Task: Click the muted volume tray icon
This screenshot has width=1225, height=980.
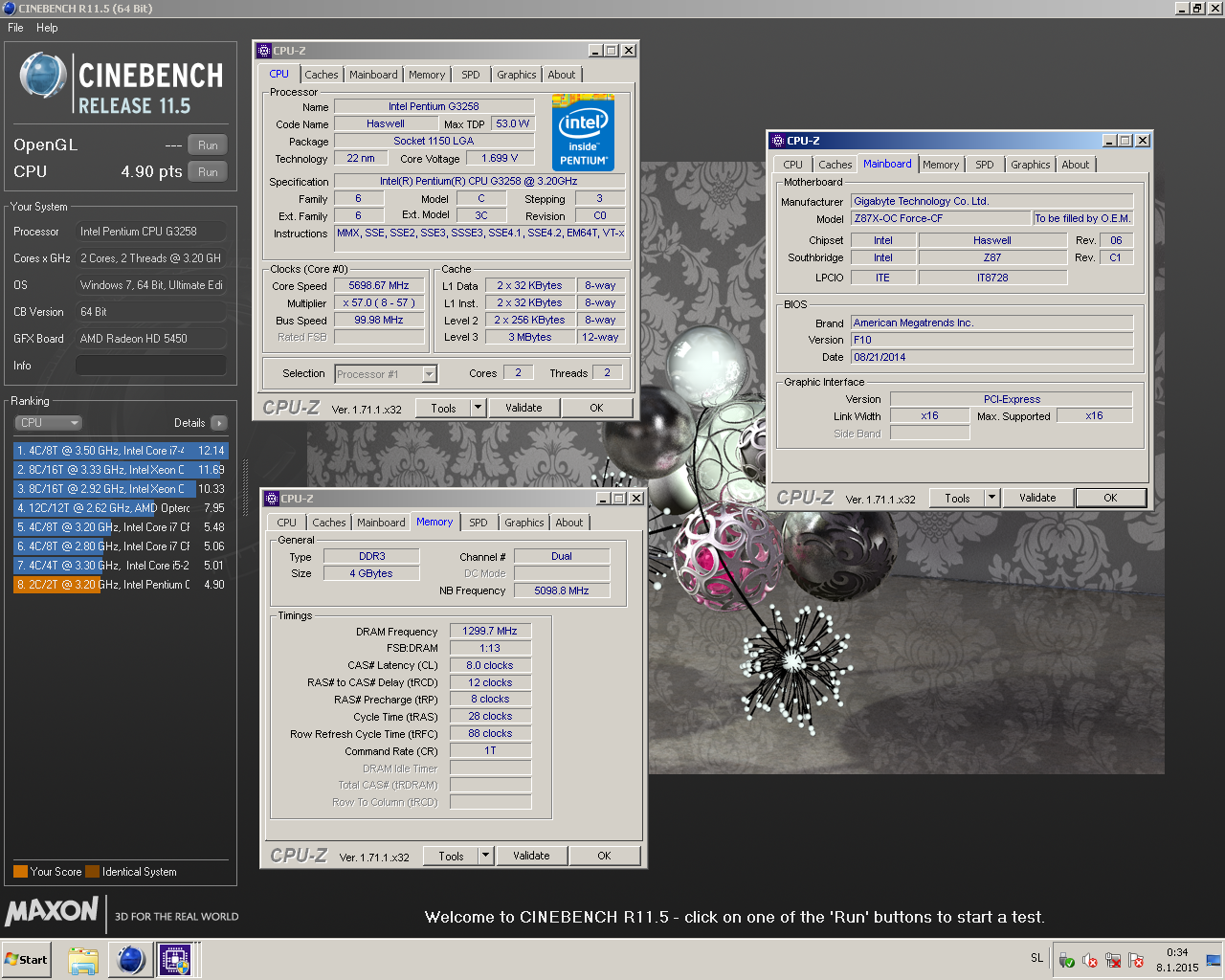Action: (x=1090, y=961)
